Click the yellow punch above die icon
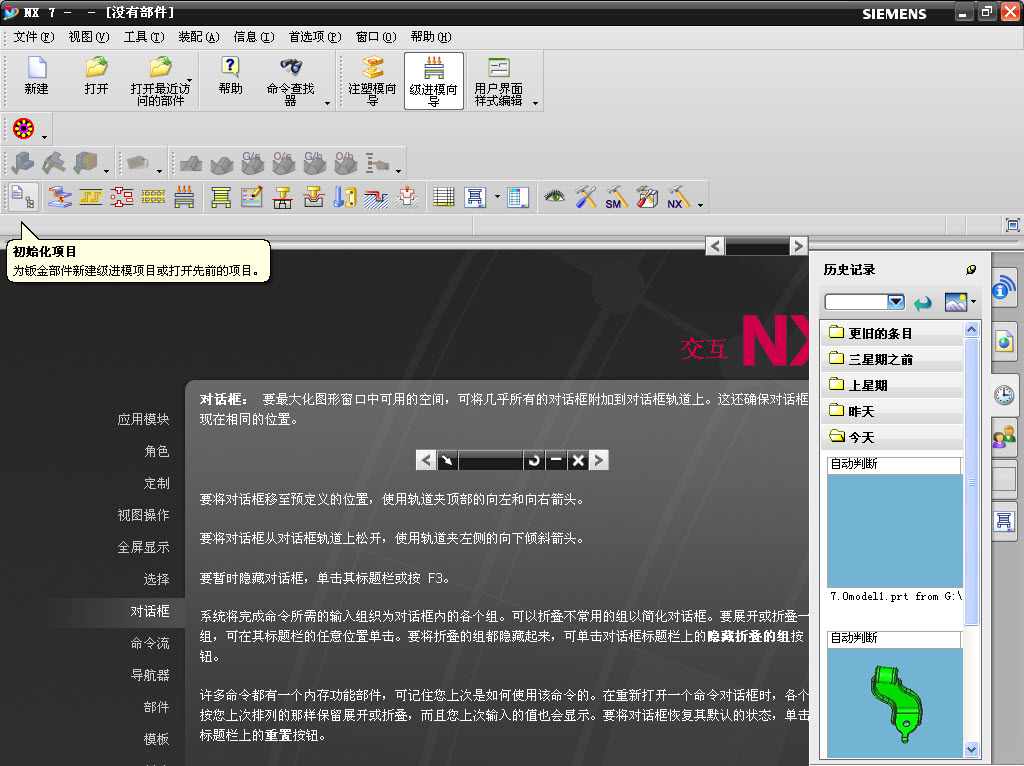The width and height of the screenshot is (1024, 766). tap(282, 197)
